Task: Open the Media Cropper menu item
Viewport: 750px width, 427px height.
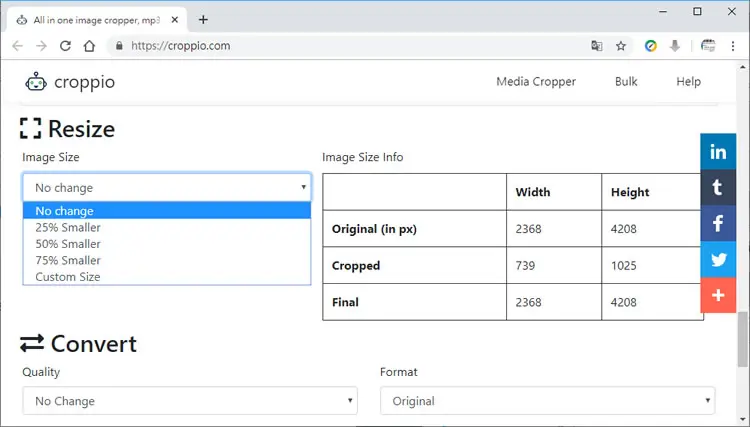Action: (x=536, y=82)
